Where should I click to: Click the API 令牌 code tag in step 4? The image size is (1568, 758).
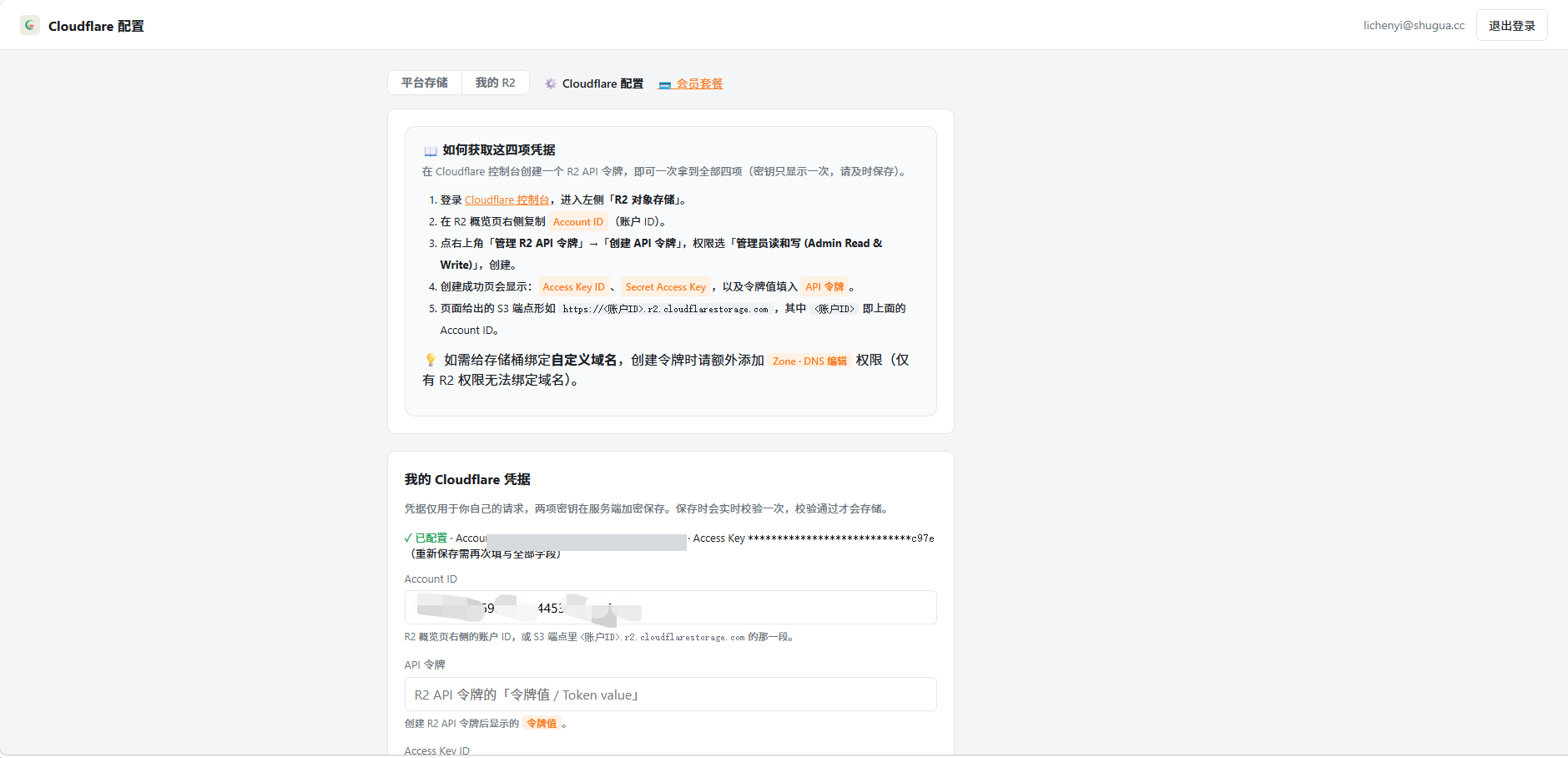[824, 286]
